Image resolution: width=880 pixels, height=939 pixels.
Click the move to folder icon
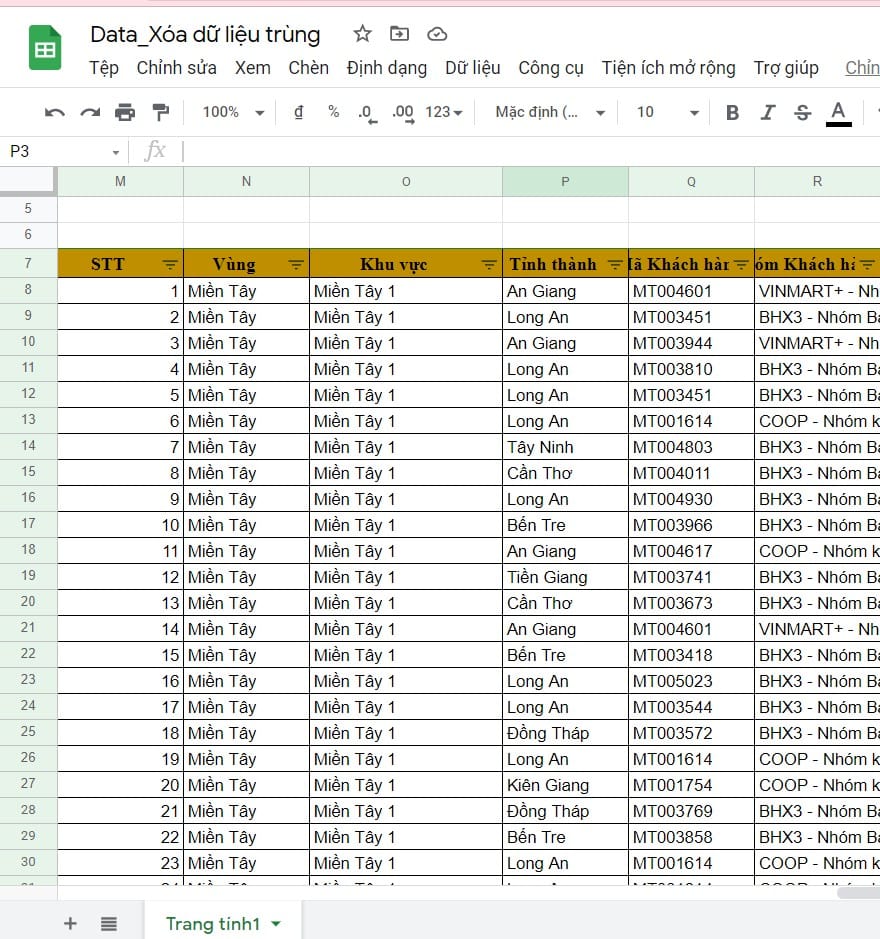click(399, 34)
